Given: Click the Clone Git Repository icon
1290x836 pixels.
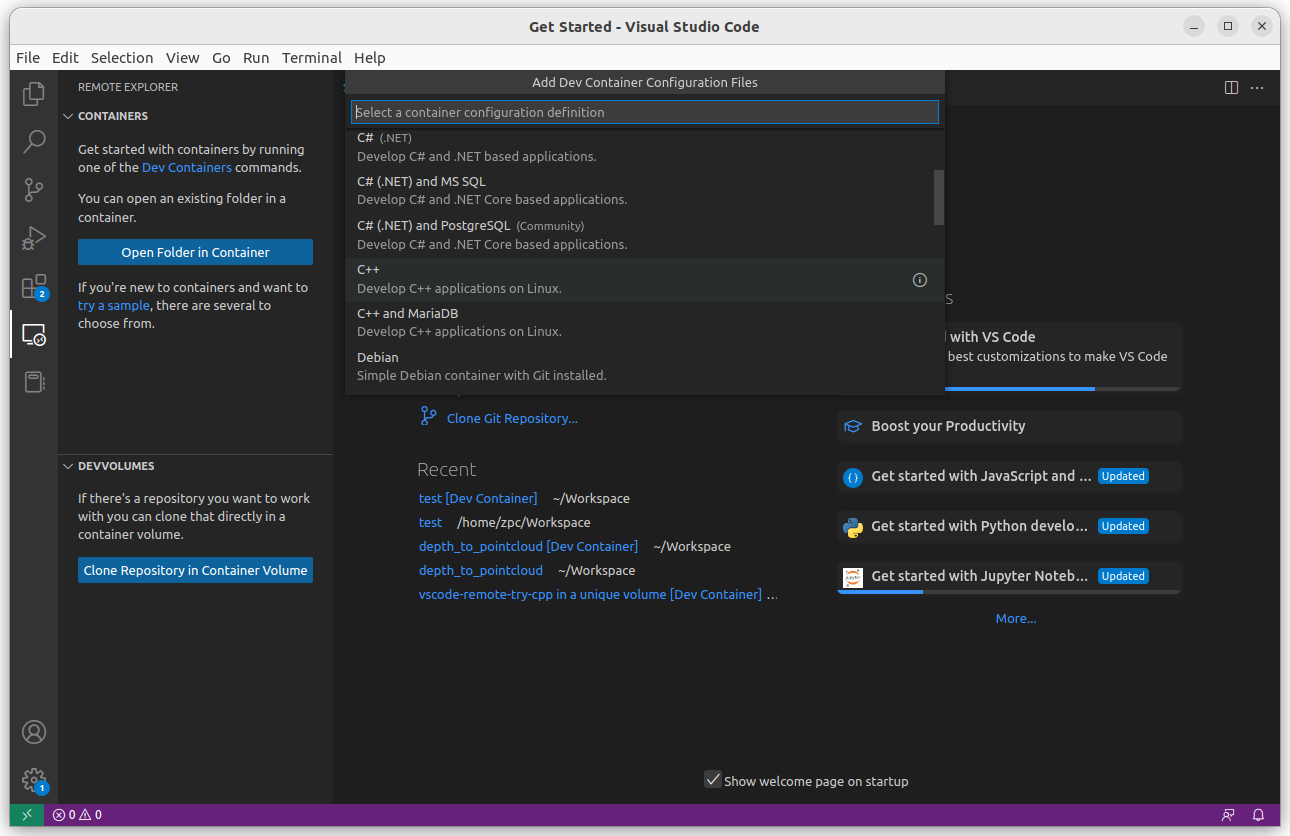Looking at the screenshot, I should point(429,417).
